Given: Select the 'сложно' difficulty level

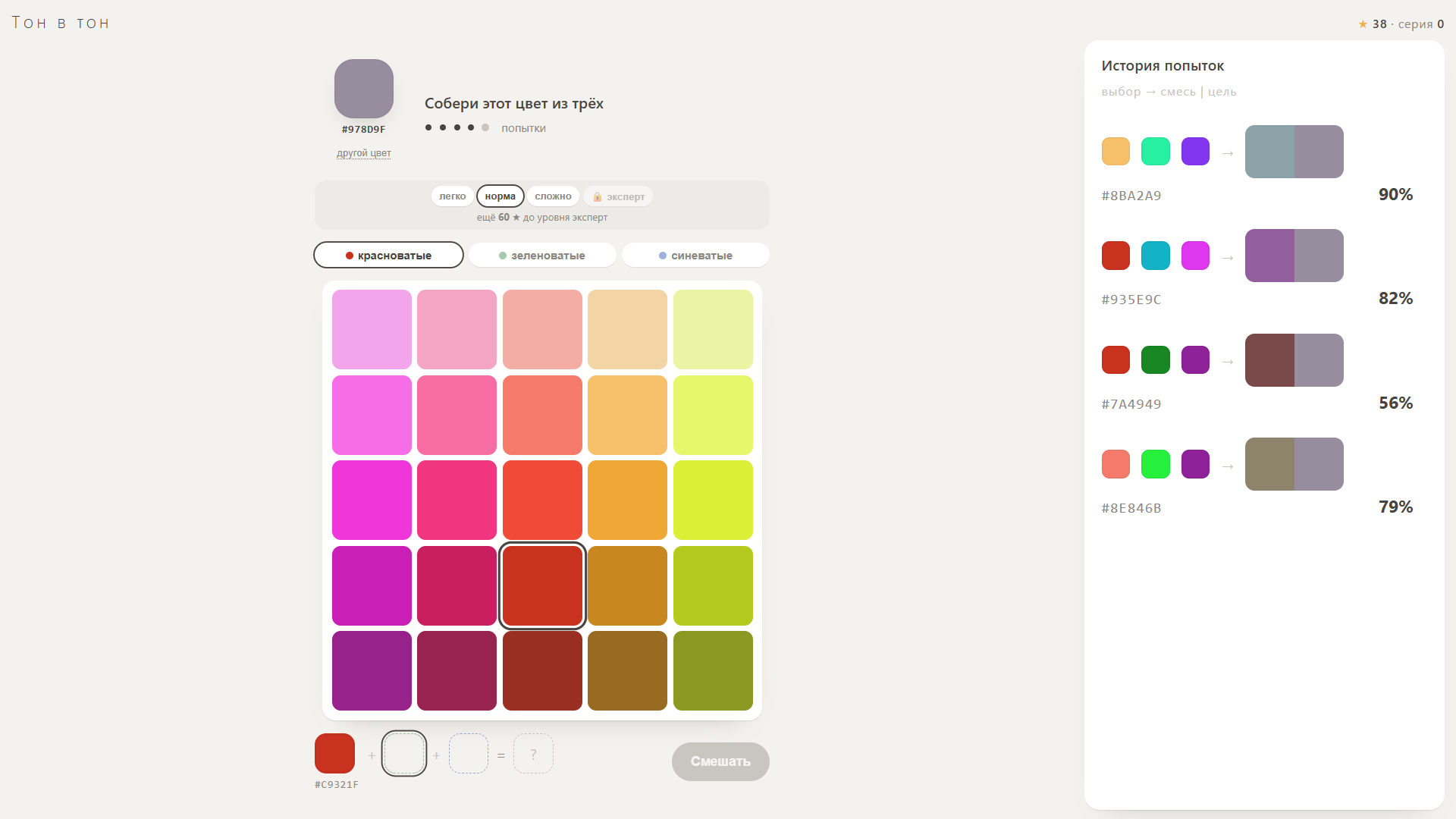Looking at the screenshot, I should click(553, 196).
